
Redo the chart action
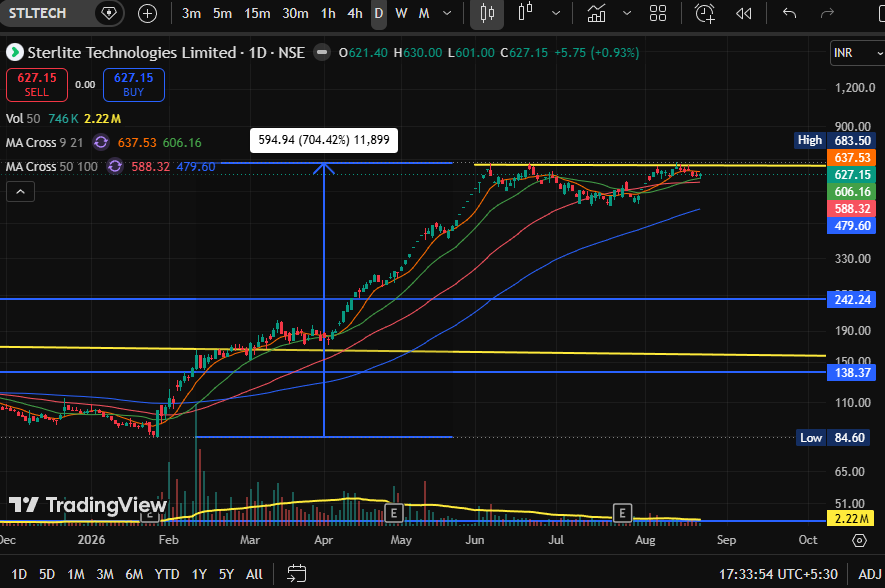827,14
